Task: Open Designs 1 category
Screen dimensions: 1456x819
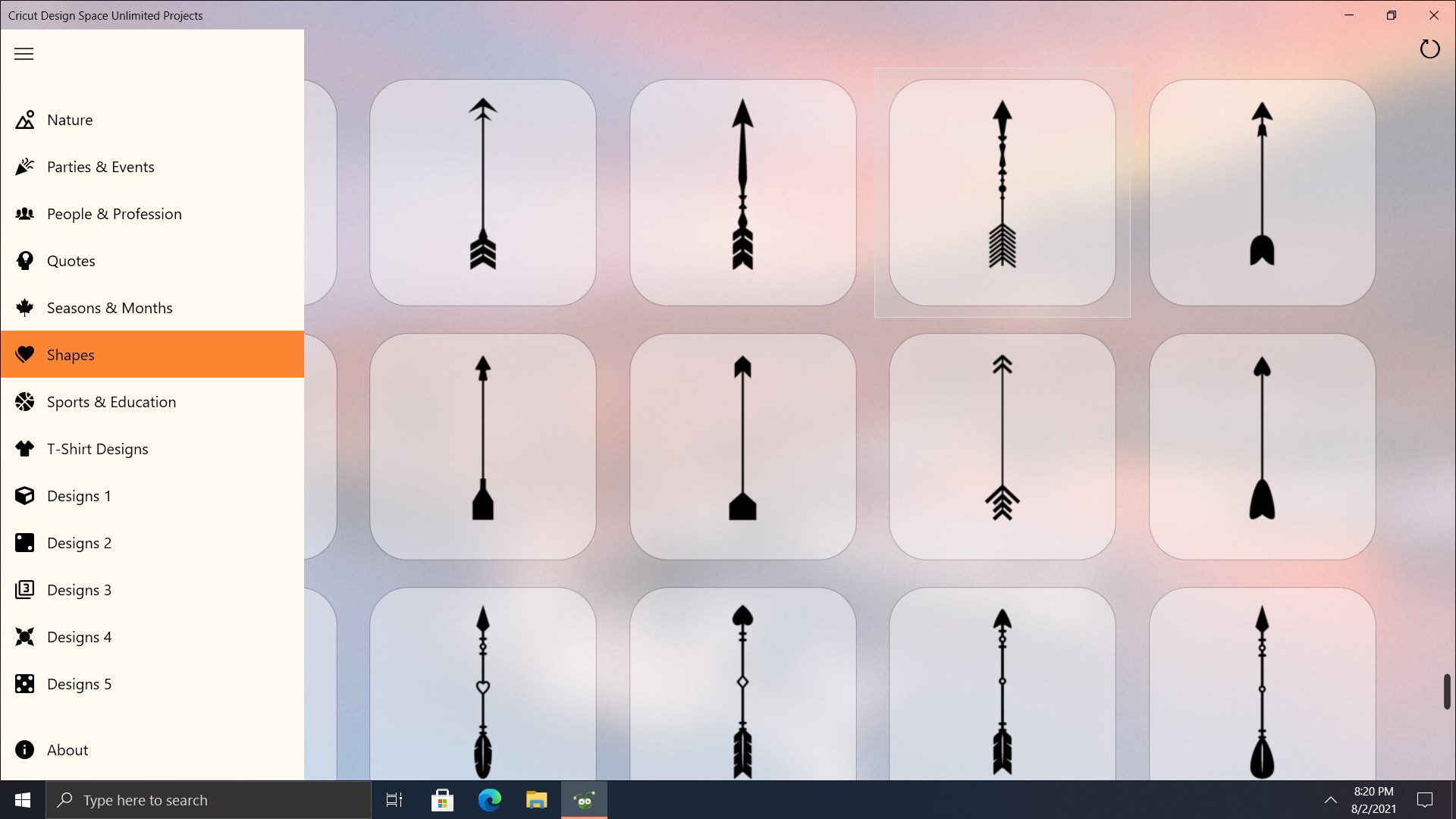Action: 79,496
